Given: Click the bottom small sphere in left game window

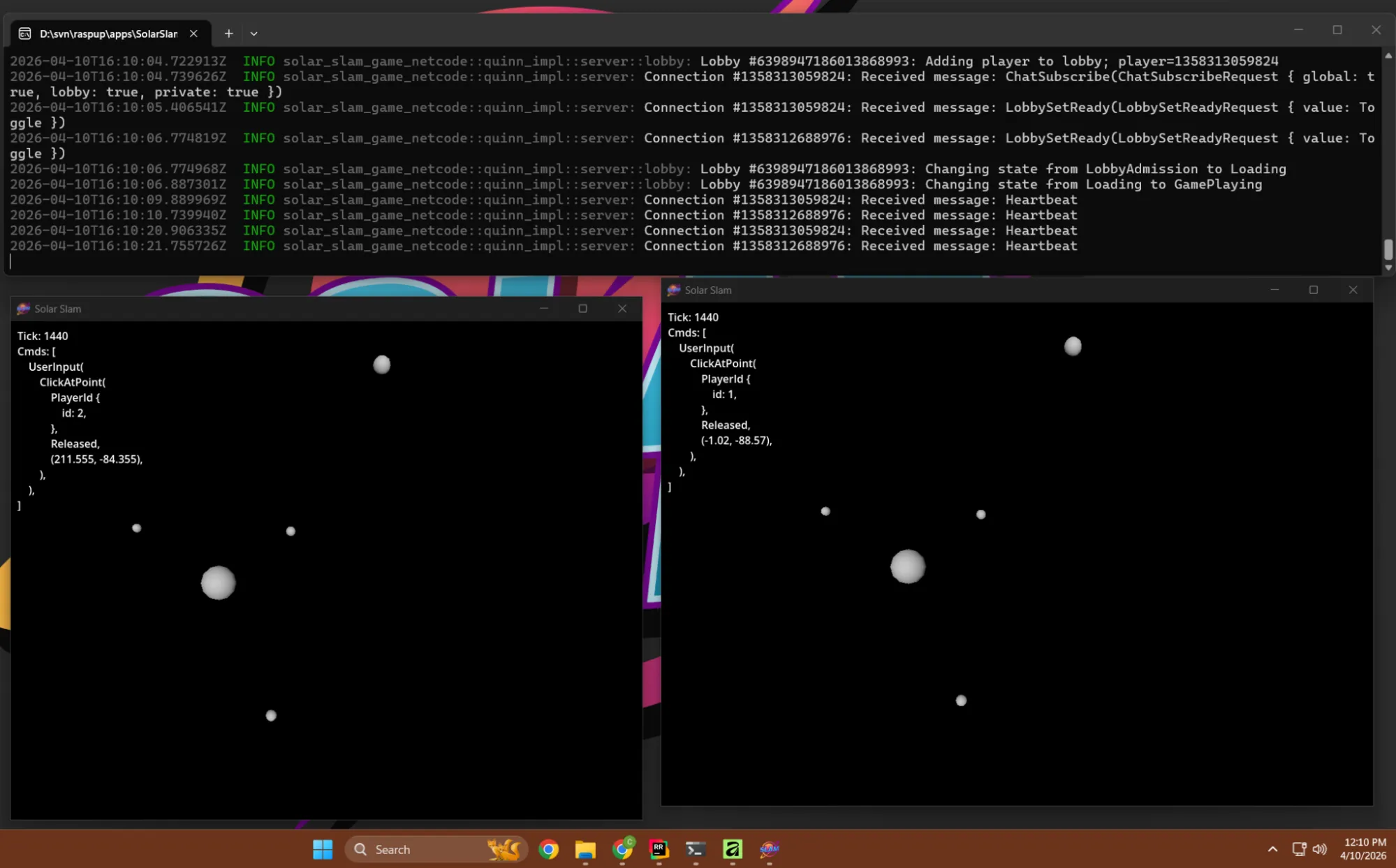Looking at the screenshot, I should (271, 716).
